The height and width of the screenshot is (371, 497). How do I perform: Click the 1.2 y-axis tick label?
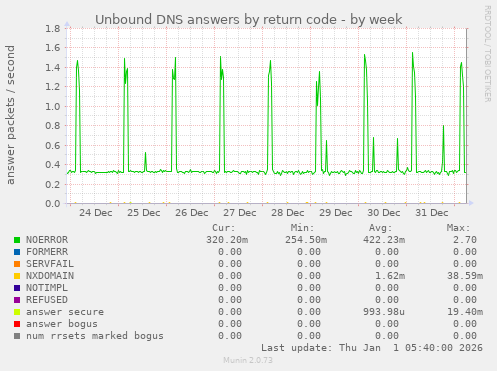(x=53, y=87)
